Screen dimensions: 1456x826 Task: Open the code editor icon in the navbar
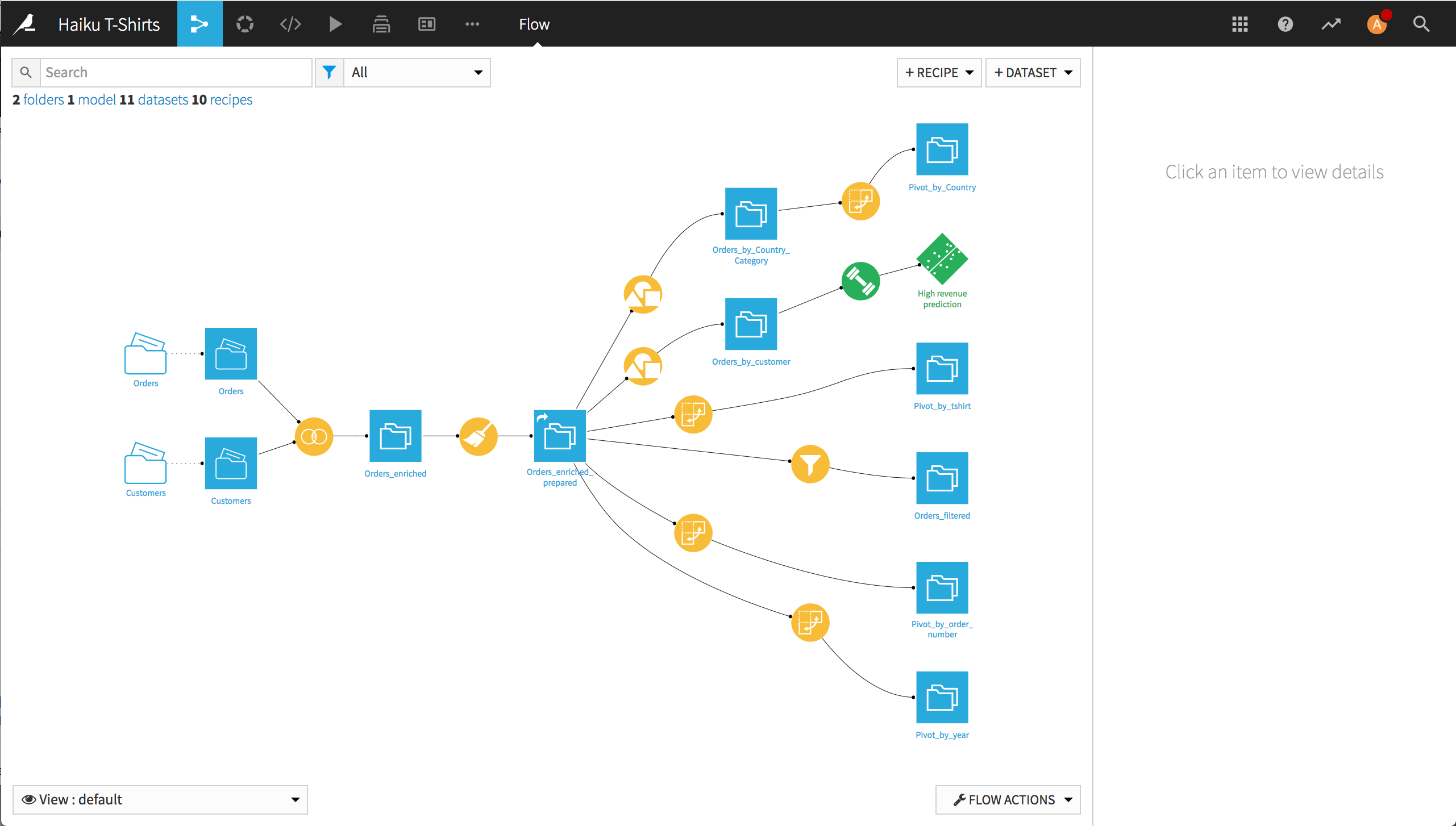tap(290, 24)
